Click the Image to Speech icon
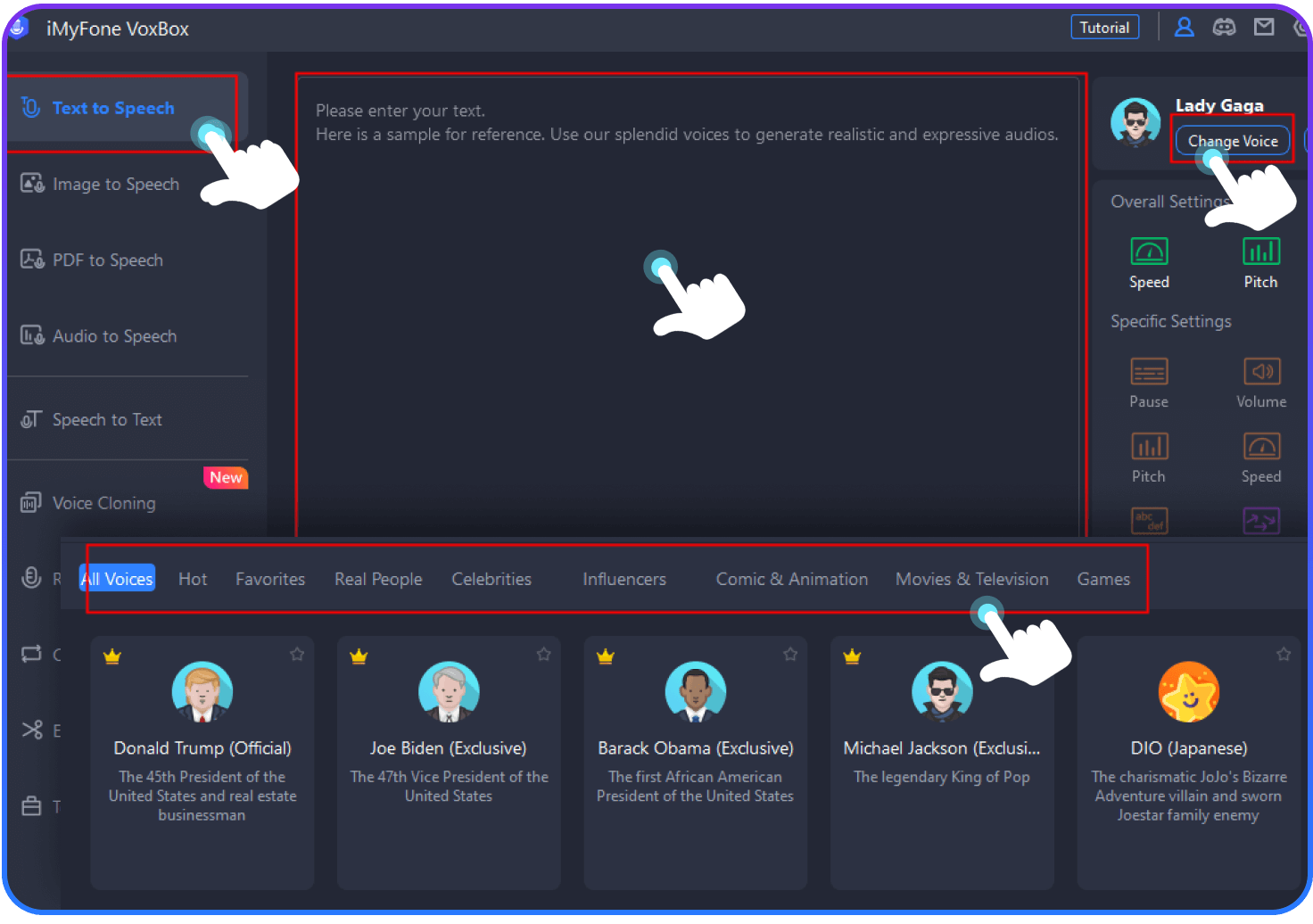Image resolution: width=1313 pixels, height=924 pixels. [32, 184]
